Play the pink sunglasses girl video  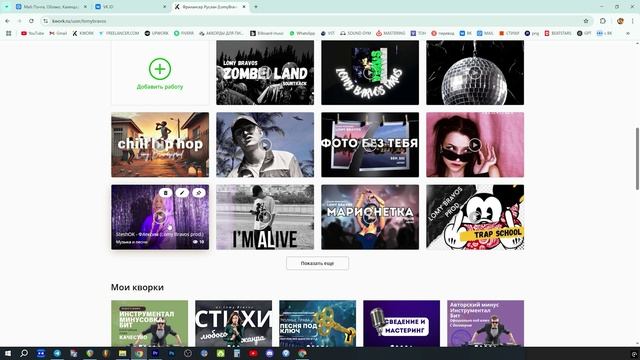[475, 144]
